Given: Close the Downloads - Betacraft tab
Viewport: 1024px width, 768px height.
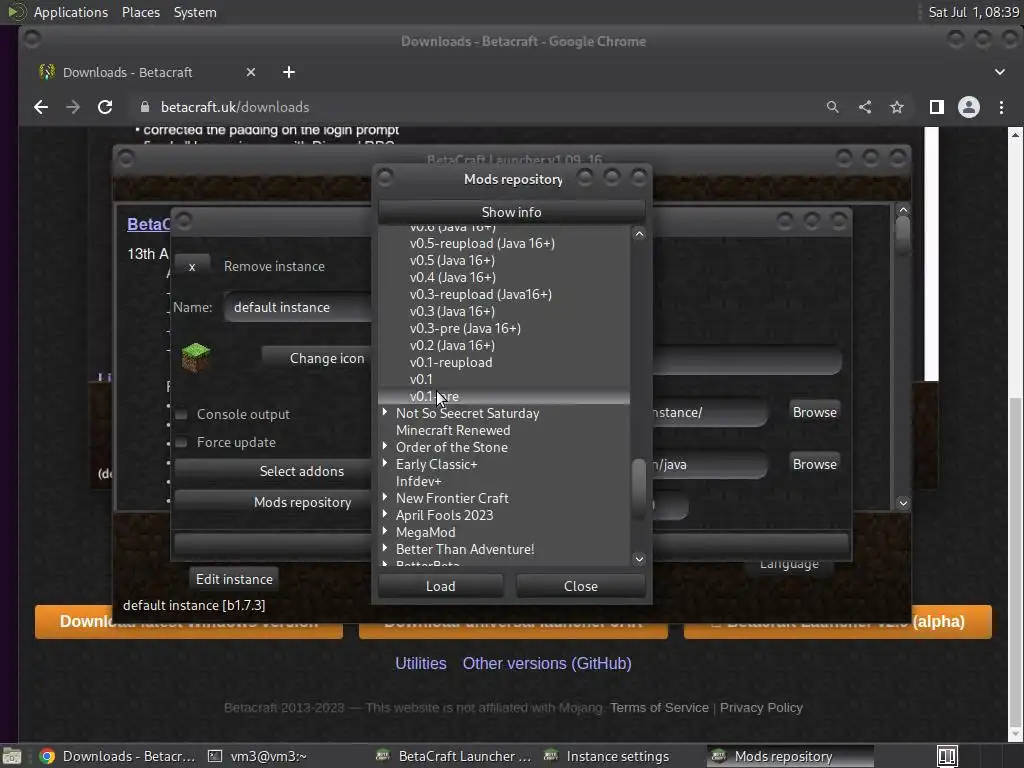Looking at the screenshot, I should tap(251, 72).
